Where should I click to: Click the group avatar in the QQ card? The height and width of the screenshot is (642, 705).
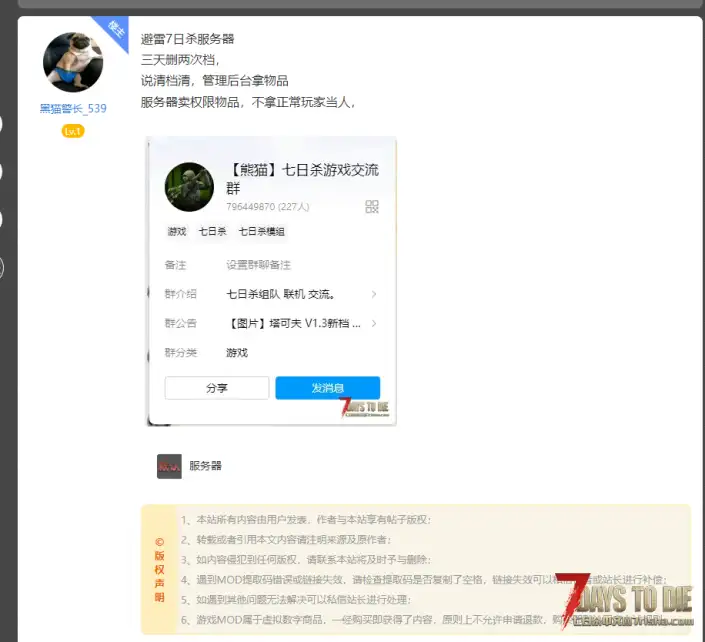(189, 187)
